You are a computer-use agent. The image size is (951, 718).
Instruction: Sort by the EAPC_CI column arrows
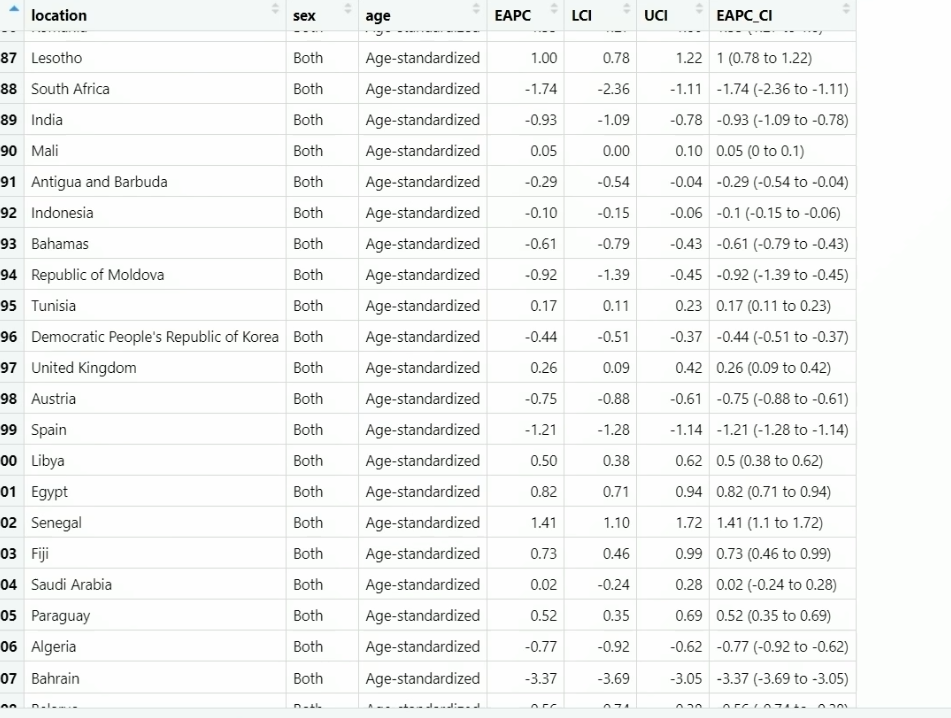(x=846, y=8)
